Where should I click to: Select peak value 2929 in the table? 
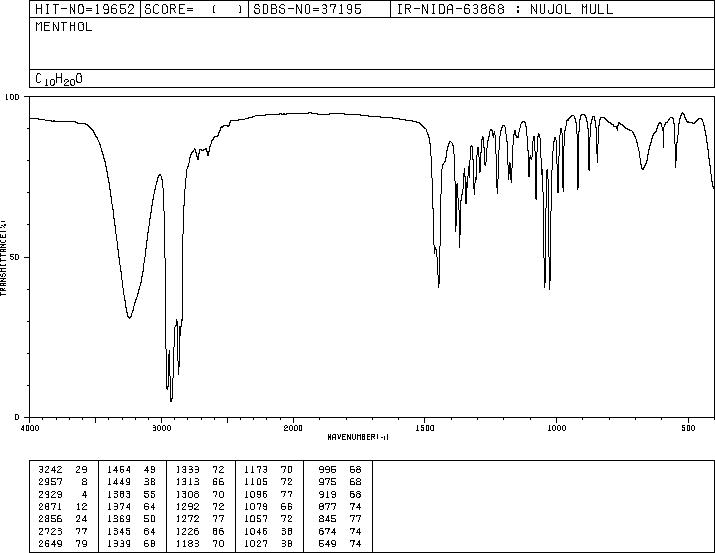click(51, 494)
